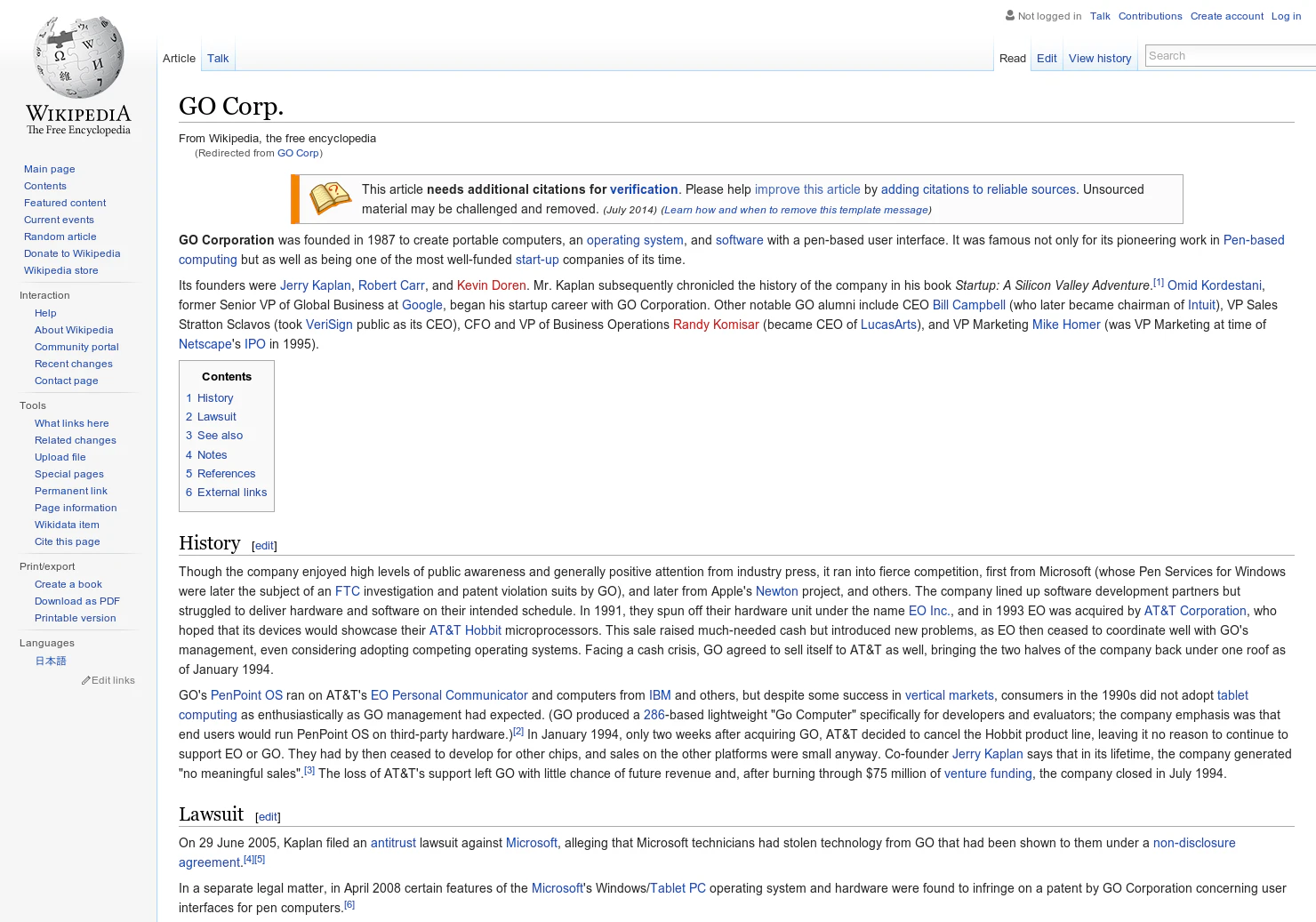Click Donate to Wikipedia link

tap(72, 253)
